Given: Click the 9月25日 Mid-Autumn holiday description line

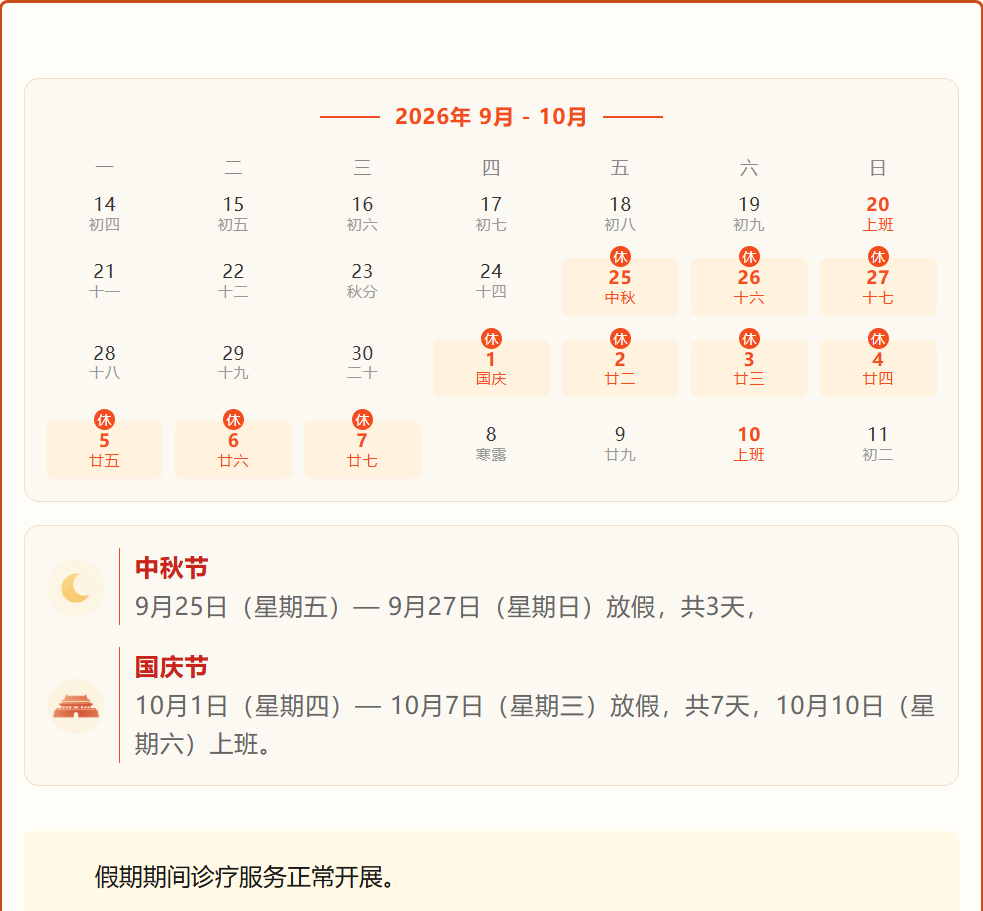Looking at the screenshot, I should (445, 607).
